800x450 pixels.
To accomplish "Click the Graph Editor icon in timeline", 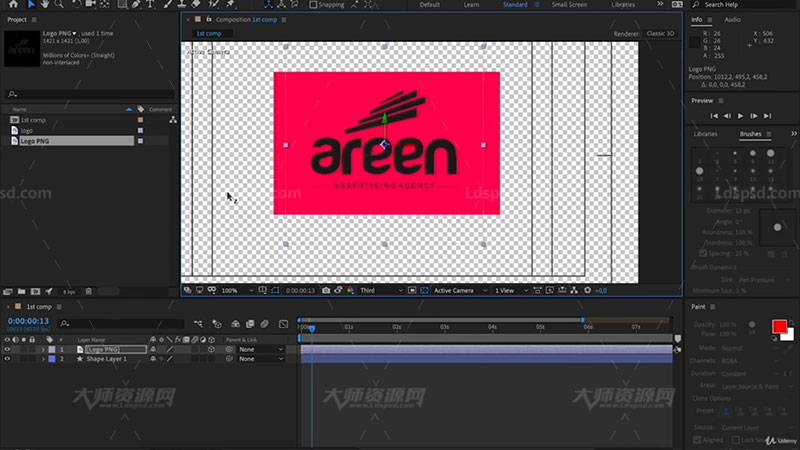I will [284, 323].
